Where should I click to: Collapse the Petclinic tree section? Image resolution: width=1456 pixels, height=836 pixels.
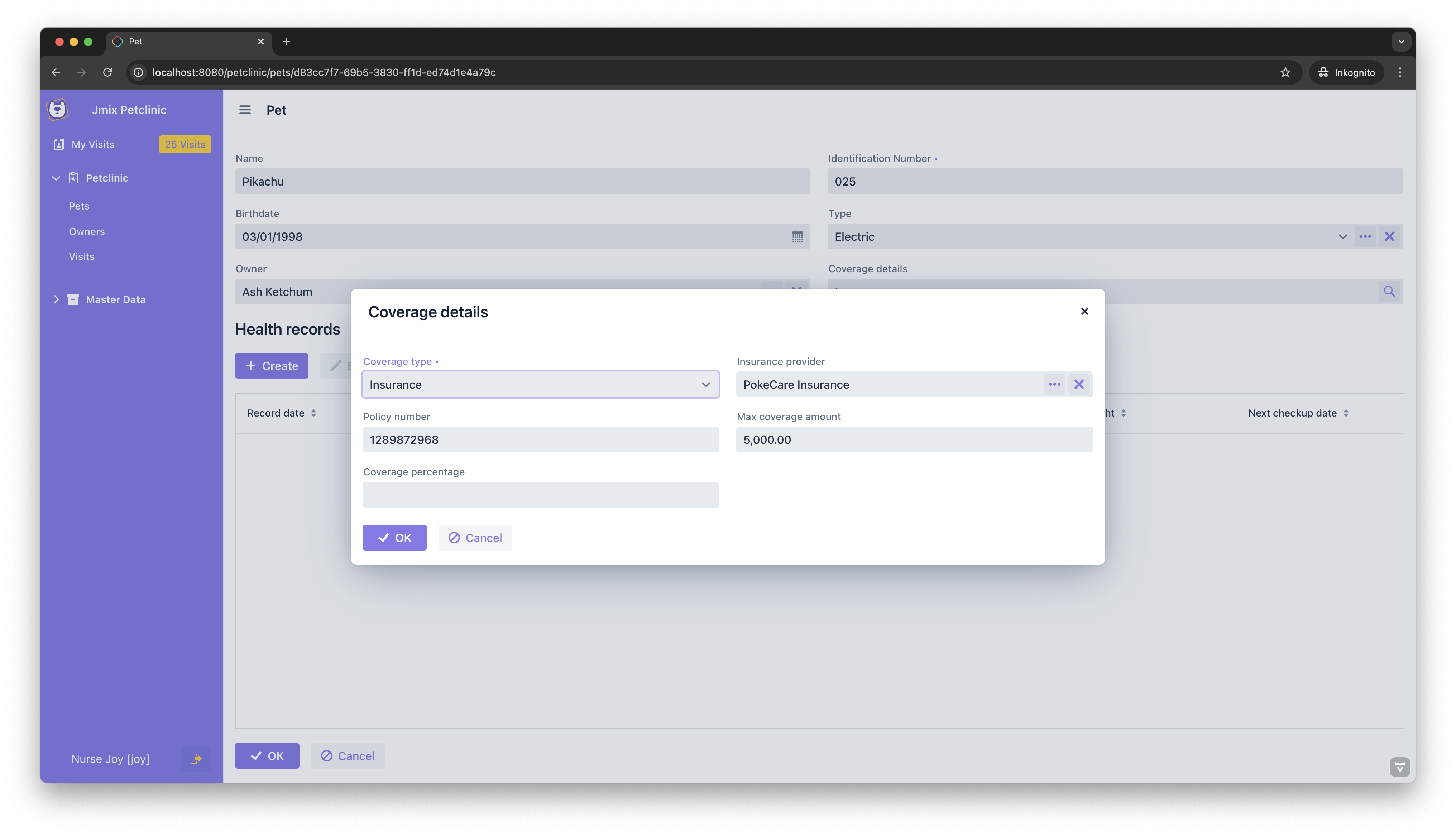pos(56,178)
